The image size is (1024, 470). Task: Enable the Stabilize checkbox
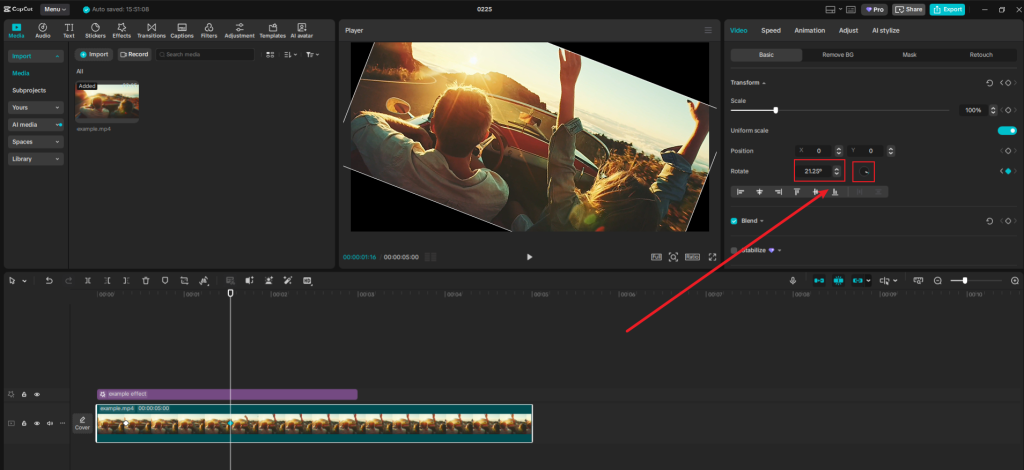[x=734, y=250]
